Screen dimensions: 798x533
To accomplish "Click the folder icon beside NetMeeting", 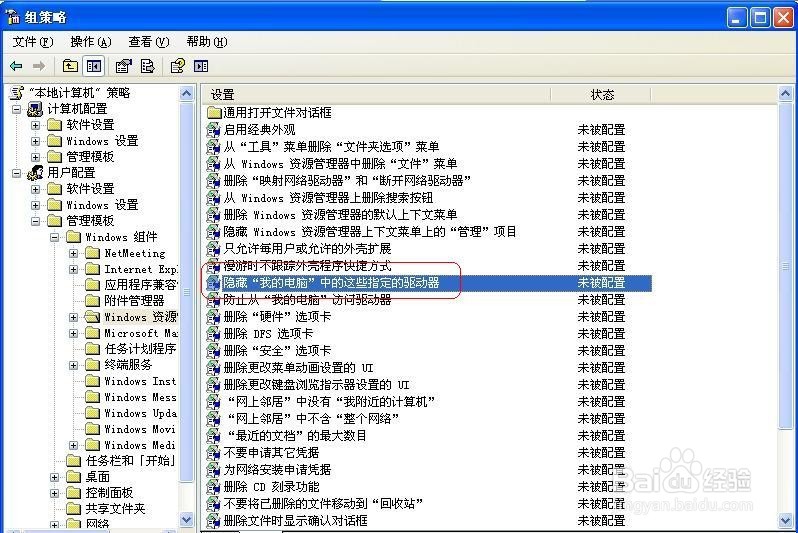I will point(93,253).
